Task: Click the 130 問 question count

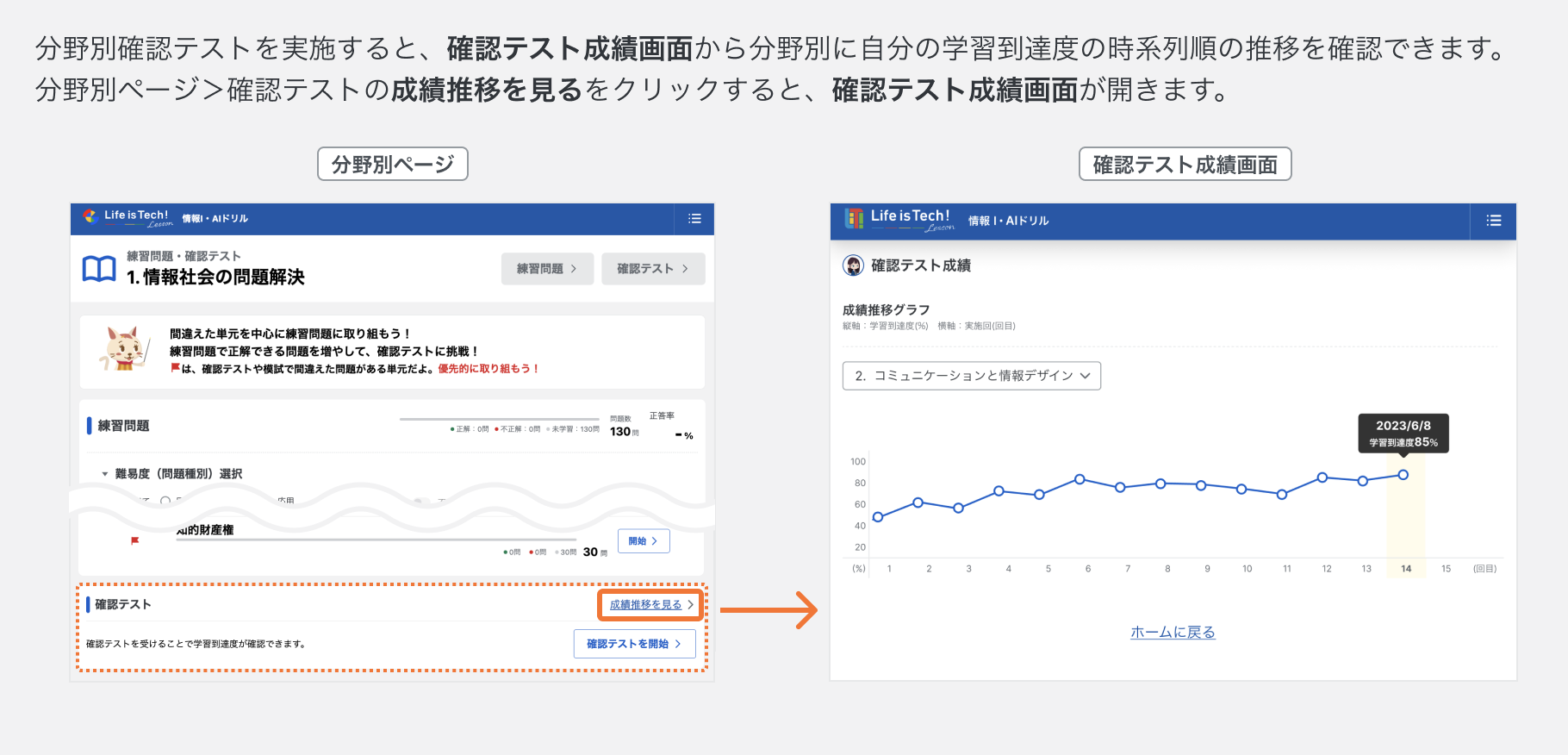Action: pyautogui.click(x=625, y=432)
